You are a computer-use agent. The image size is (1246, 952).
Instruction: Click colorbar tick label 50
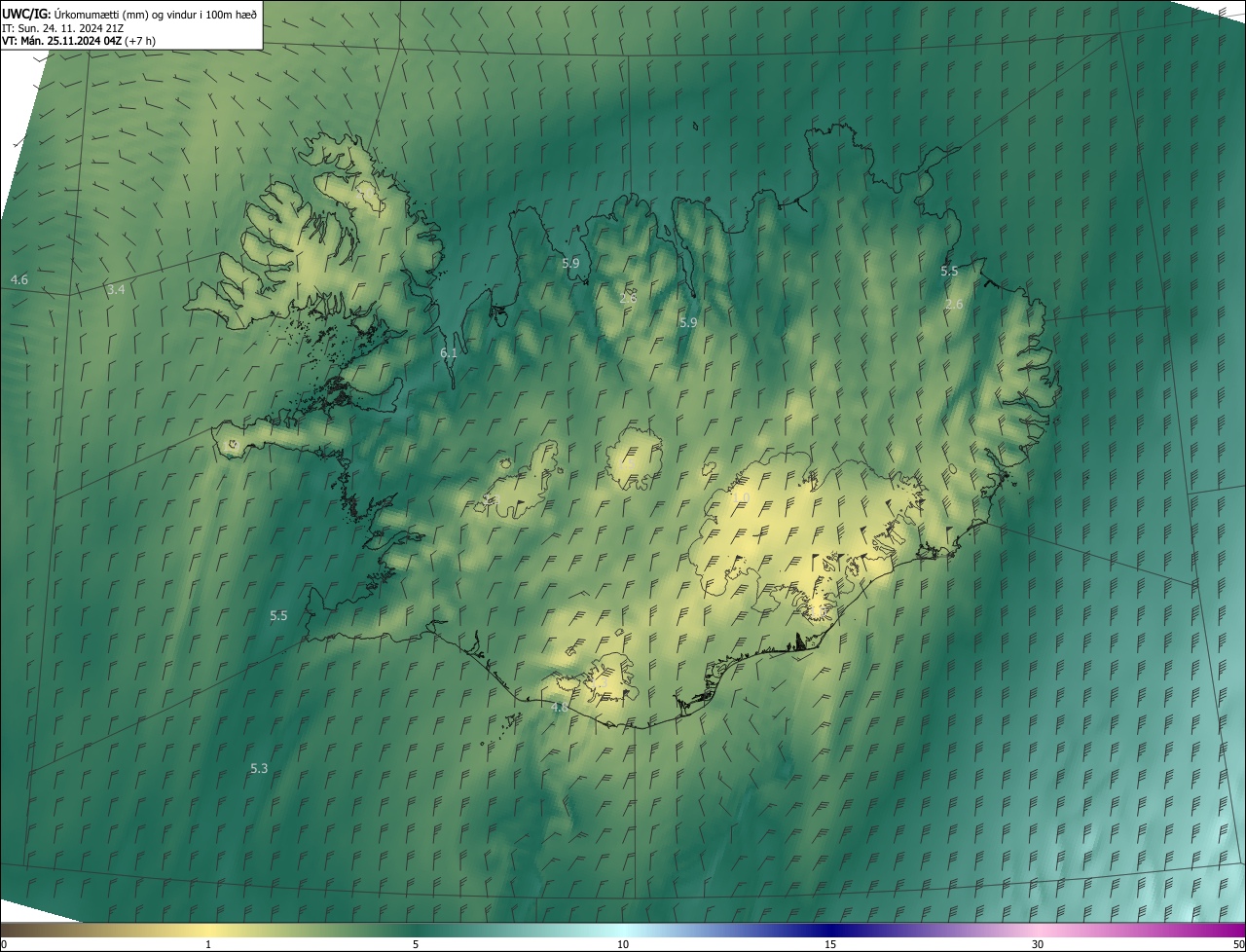[x=1238, y=944]
